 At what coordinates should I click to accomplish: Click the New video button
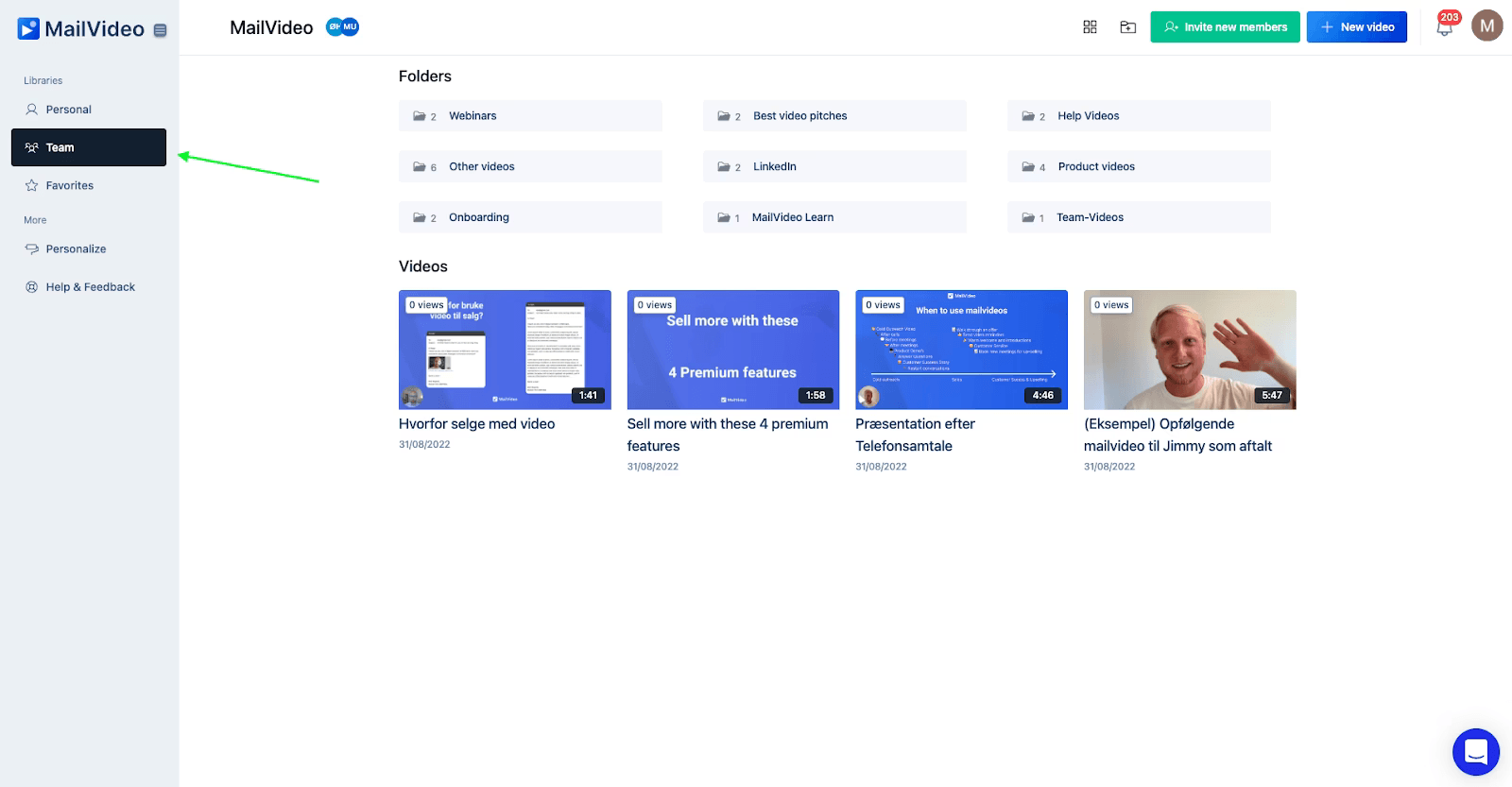[1357, 27]
